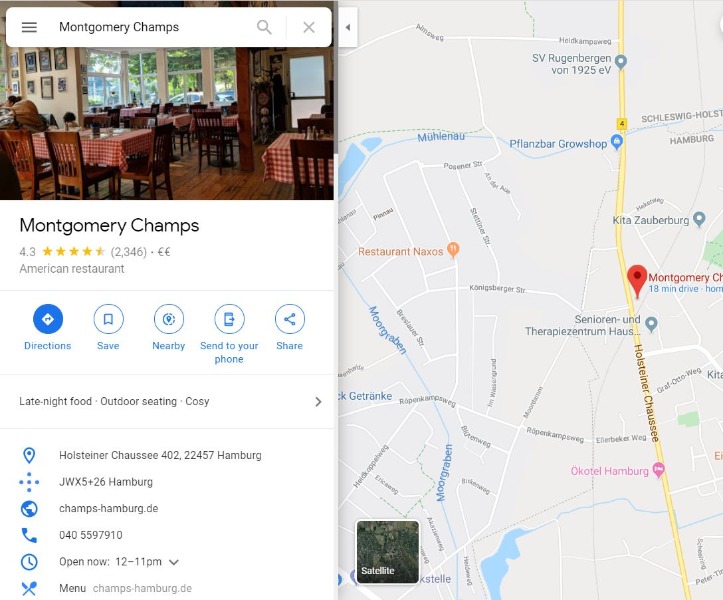
Task: Click the search magnifier icon
Action: coord(264,27)
